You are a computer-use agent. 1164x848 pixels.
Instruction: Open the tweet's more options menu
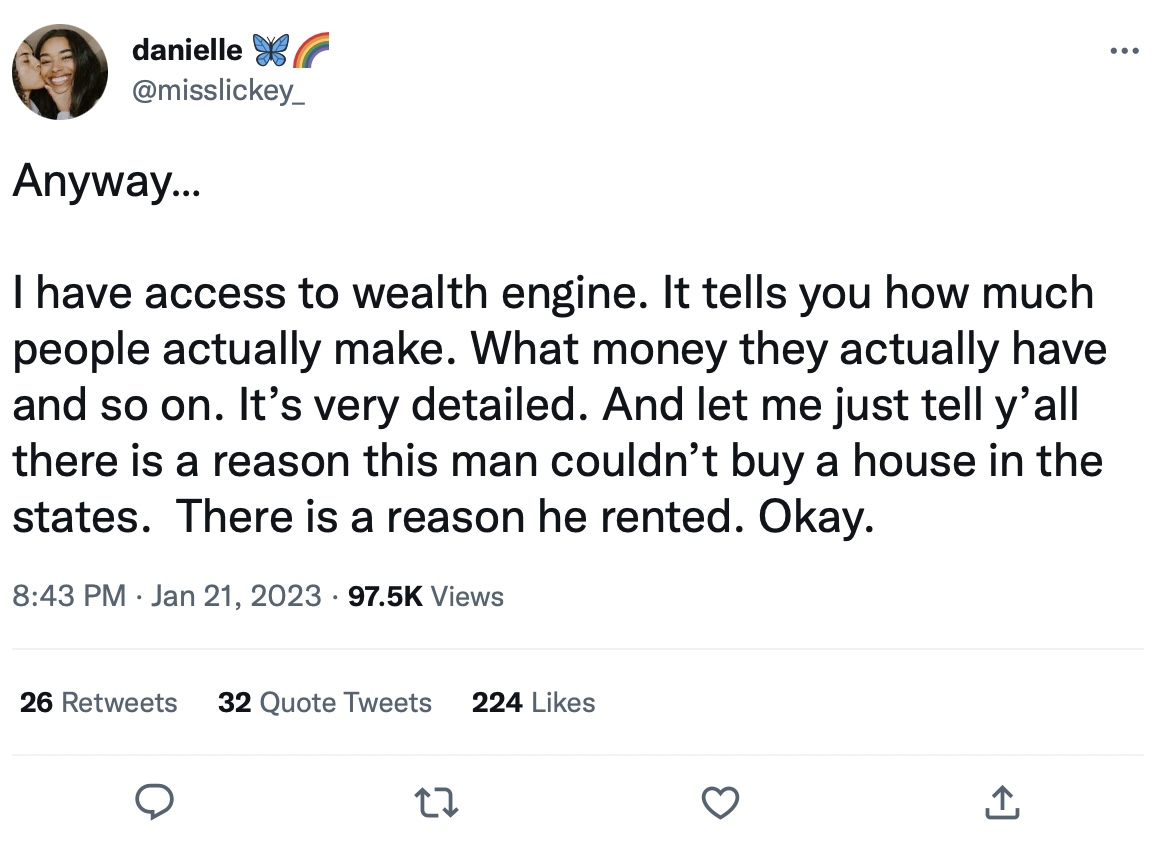coord(1124,50)
